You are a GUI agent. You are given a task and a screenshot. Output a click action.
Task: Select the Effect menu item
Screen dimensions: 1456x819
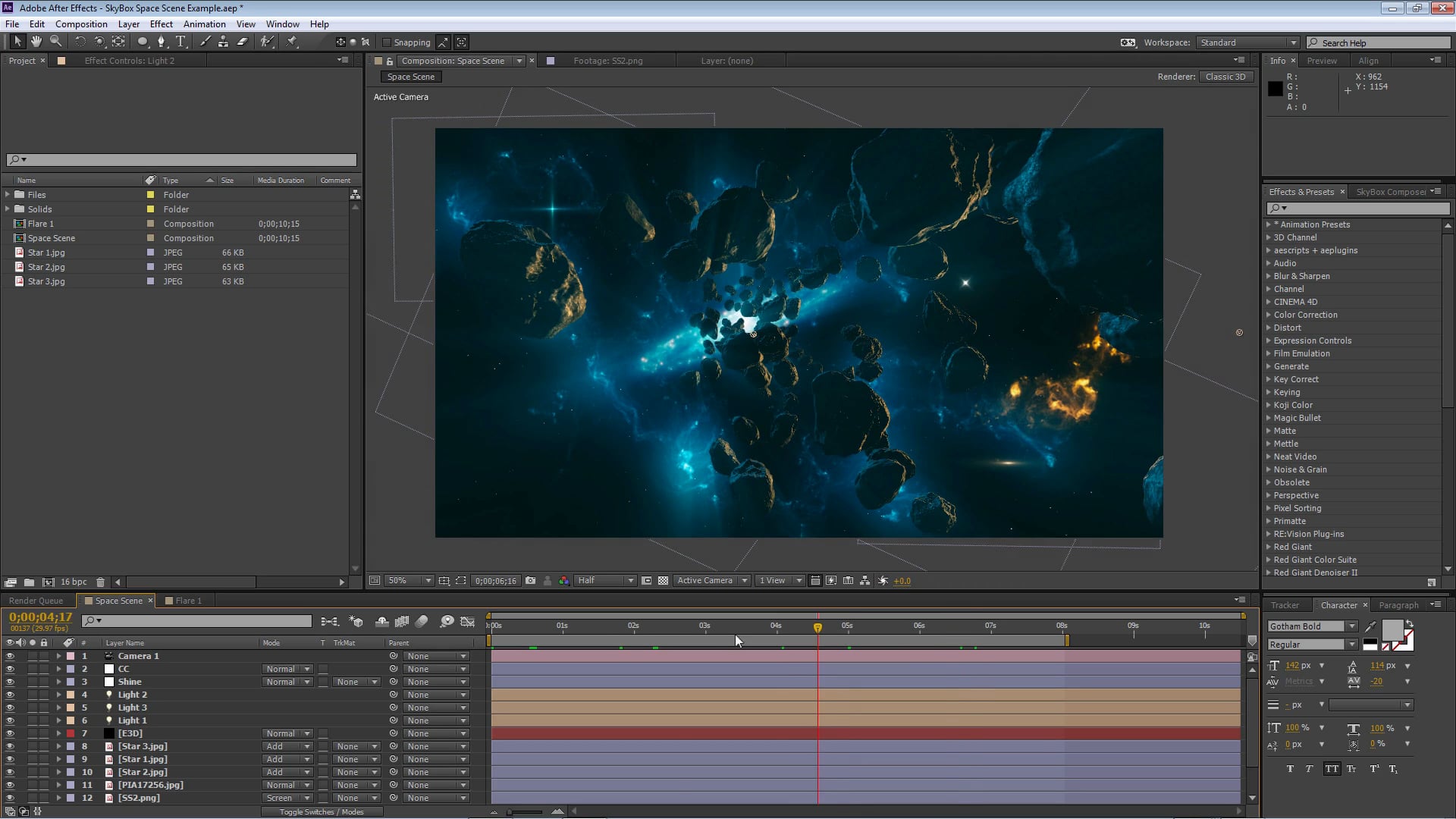pos(160,24)
